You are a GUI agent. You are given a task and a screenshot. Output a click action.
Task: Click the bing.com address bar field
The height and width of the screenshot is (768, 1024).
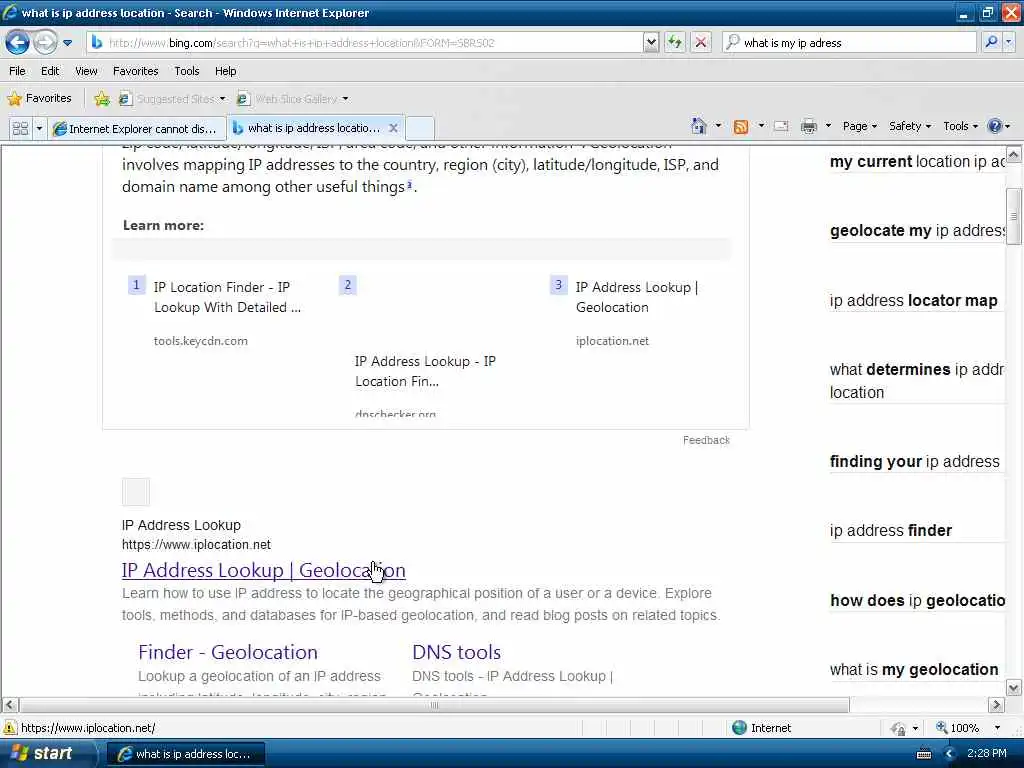366,43
